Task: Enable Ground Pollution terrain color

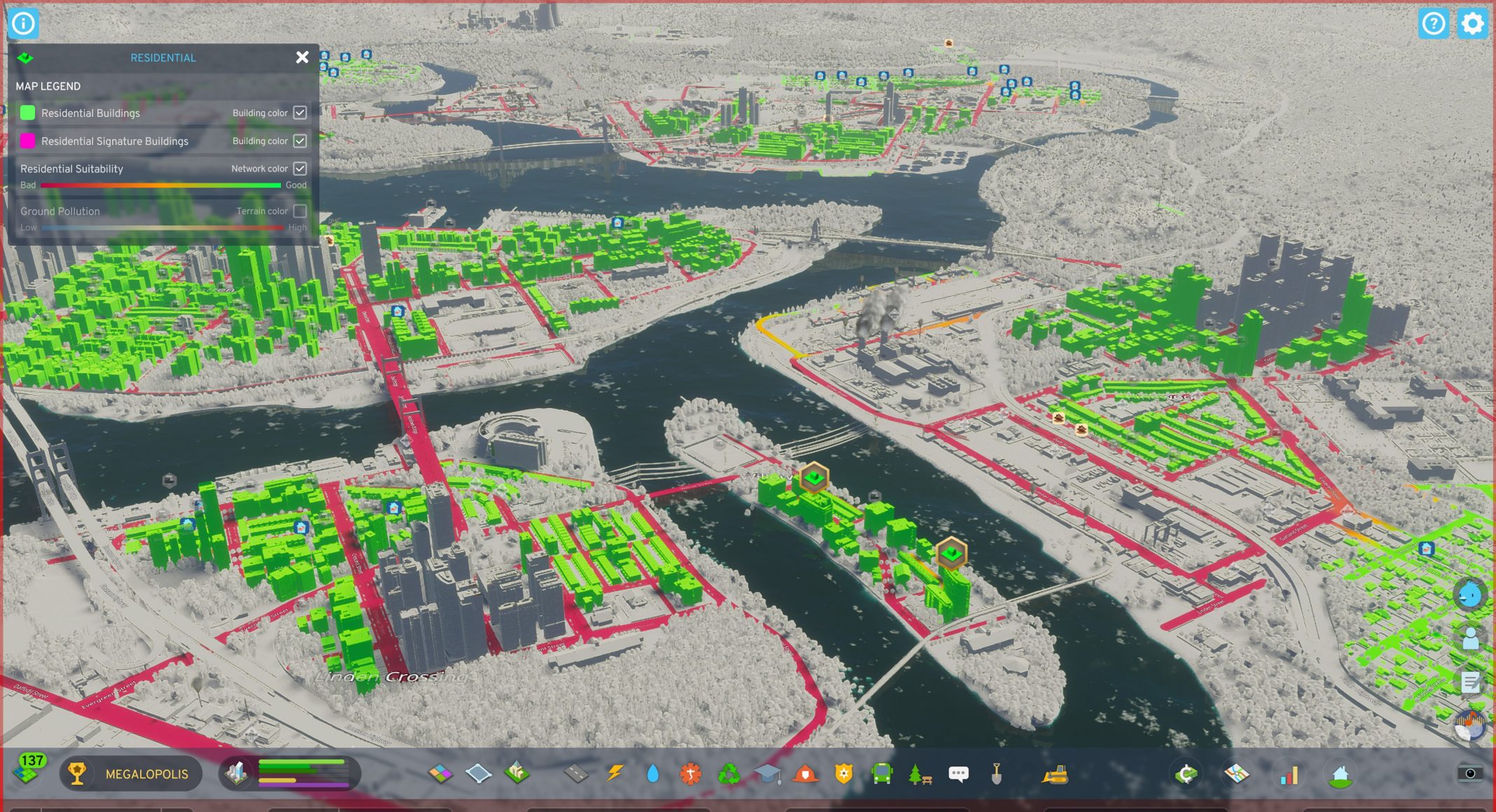Action: tap(300, 211)
